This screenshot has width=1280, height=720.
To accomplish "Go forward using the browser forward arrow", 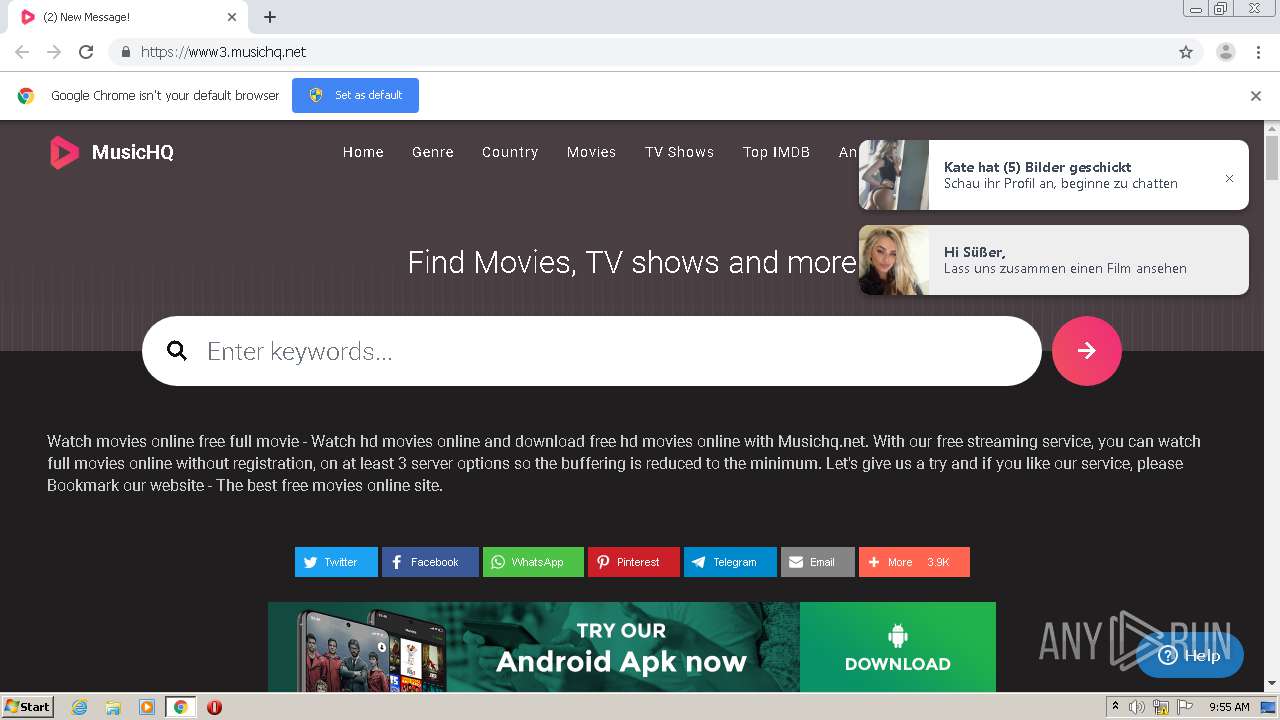I will click(x=54, y=52).
